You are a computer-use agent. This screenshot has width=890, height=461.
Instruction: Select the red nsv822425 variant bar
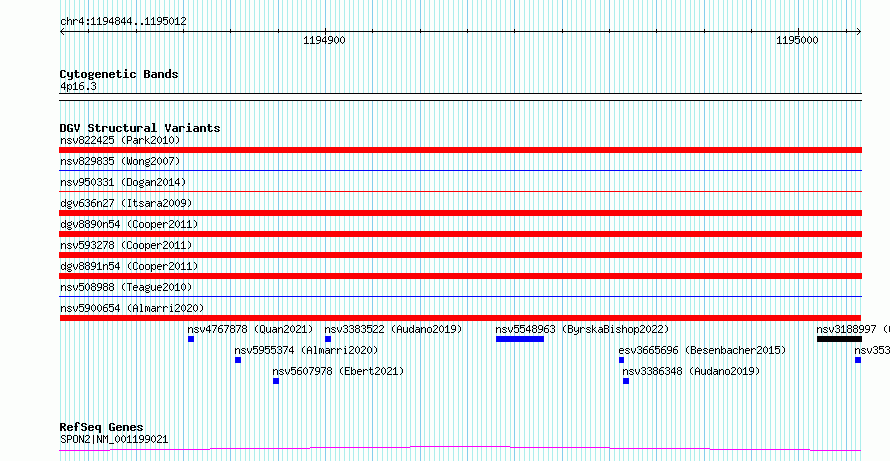tap(460, 150)
